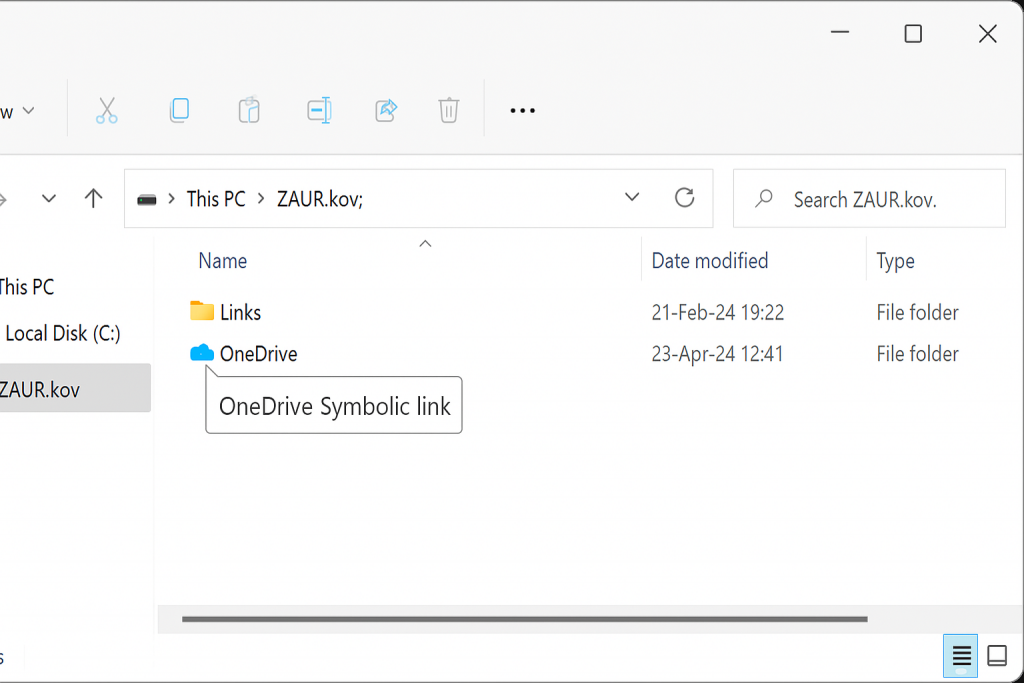
Task: Open the recent locations chevron
Action: (x=49, y=198)
